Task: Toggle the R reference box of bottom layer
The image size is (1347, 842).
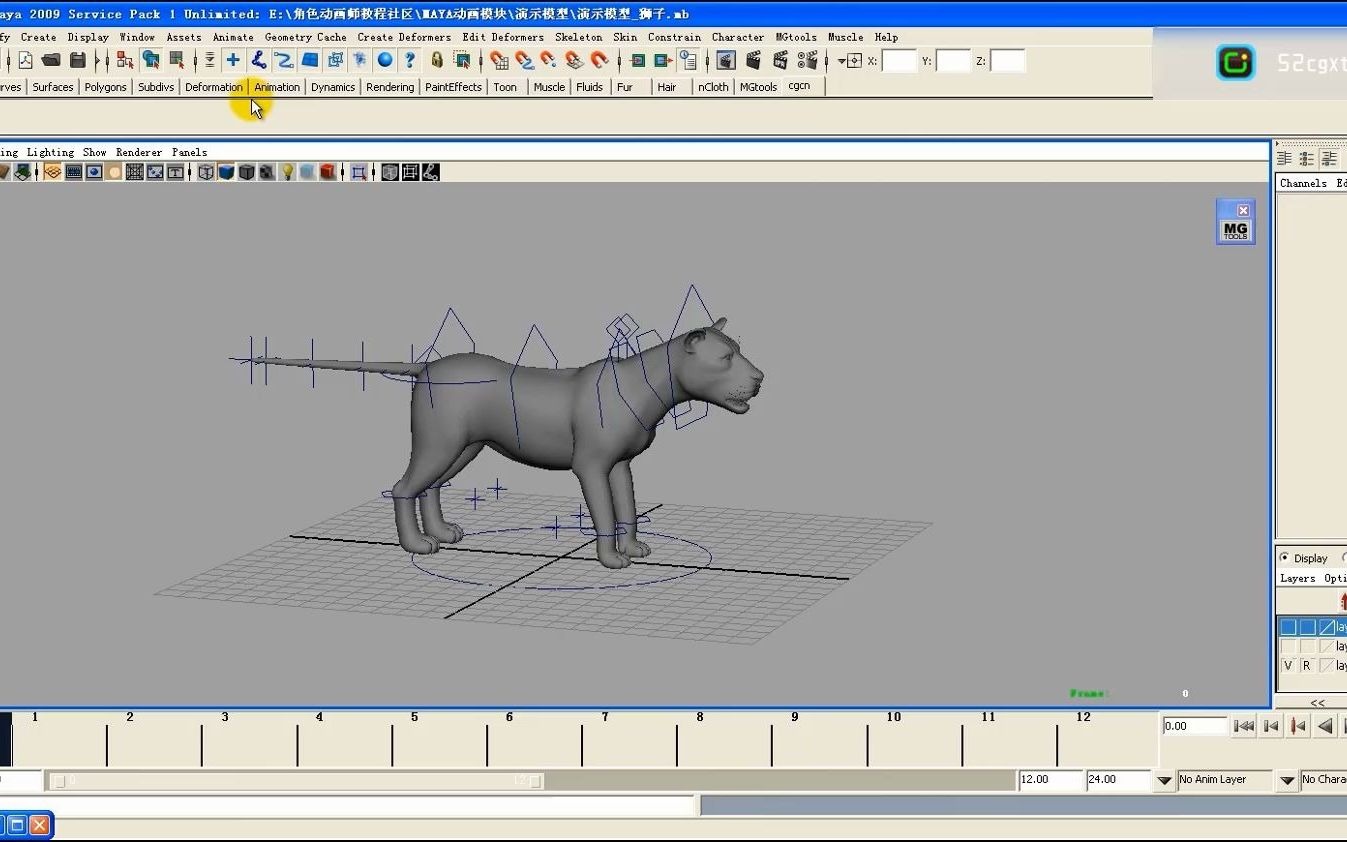Action: (x=1306, y=665)
